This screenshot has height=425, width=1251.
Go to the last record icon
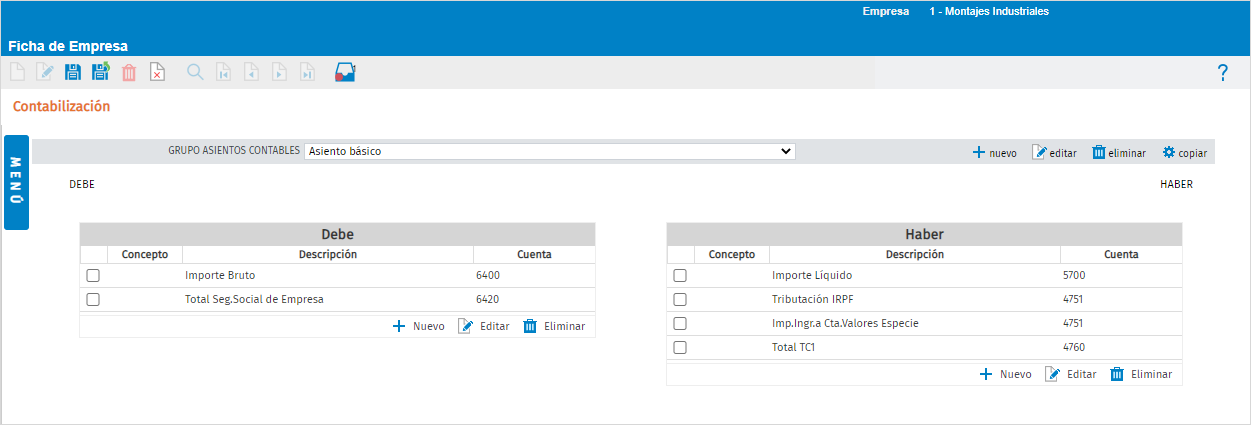[308, 72]
